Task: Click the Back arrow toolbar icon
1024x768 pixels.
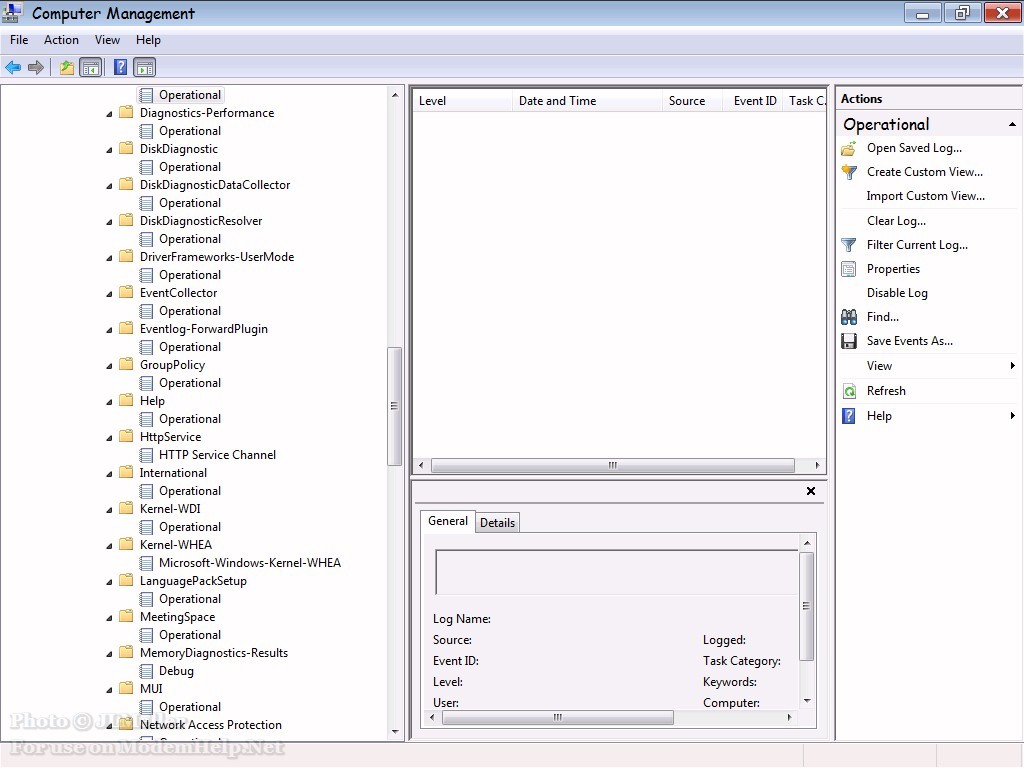Action: [x=13, y=67]
